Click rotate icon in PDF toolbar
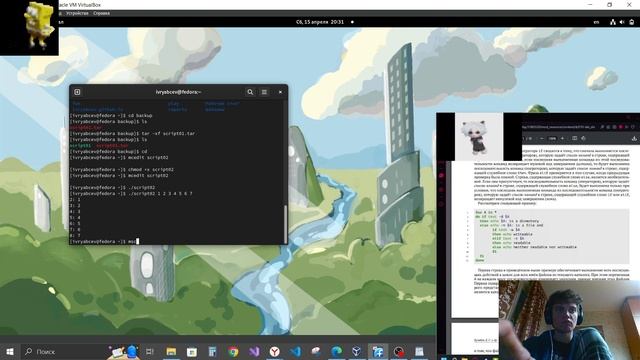Viewport: 640px width, 360px height. coord(583,138)
